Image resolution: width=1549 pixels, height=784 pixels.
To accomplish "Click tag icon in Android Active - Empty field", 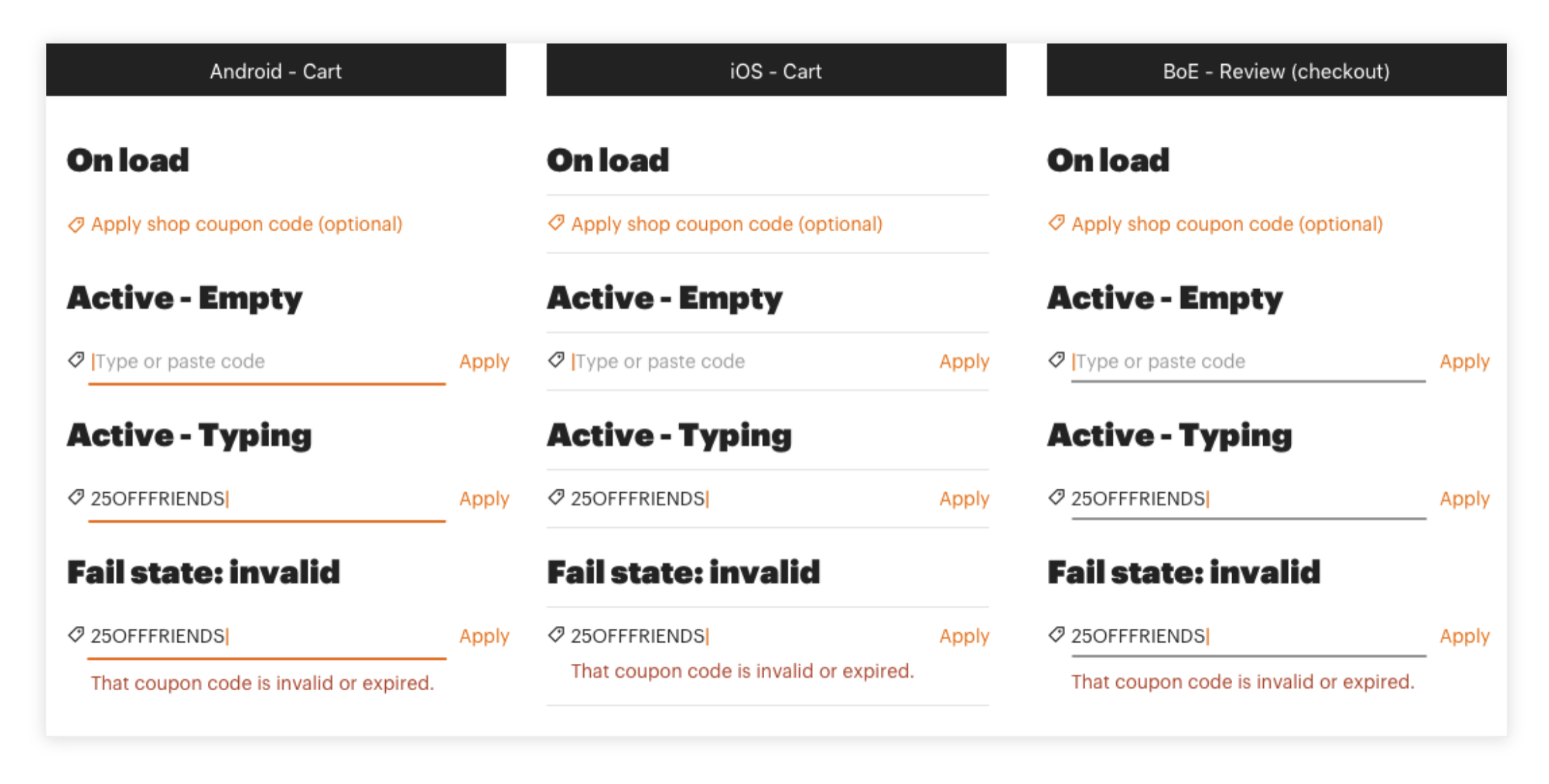I will [x=76, y=360].
